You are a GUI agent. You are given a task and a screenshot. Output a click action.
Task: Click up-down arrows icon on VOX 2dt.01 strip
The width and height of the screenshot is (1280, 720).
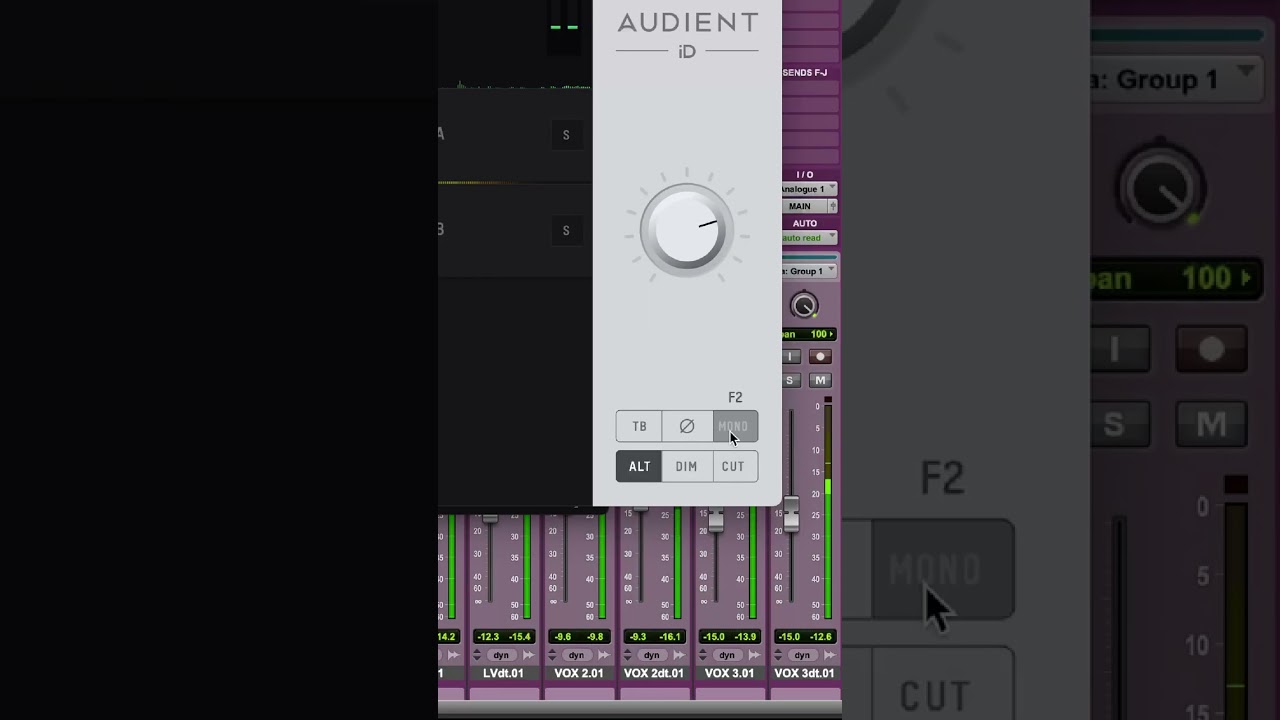click(x=628, y=655)
